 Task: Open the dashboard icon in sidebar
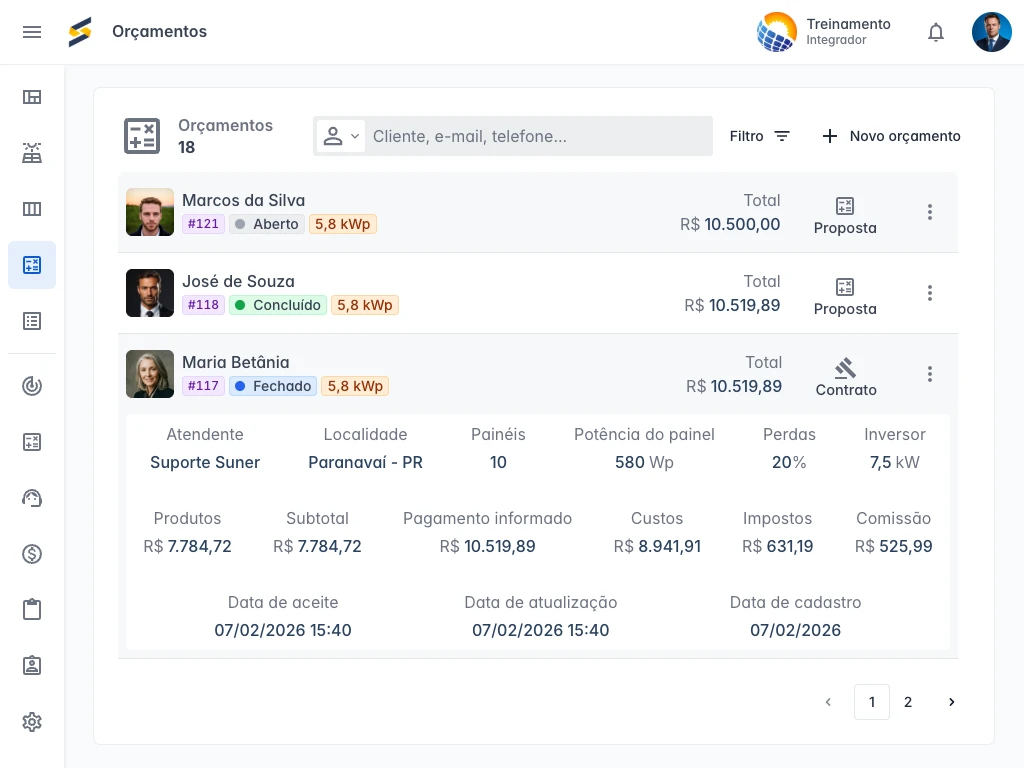(x=32, y=97)
